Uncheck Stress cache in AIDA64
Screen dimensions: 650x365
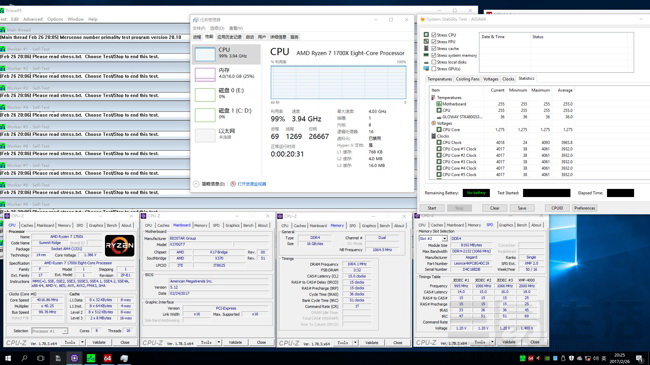coord(434,49)
